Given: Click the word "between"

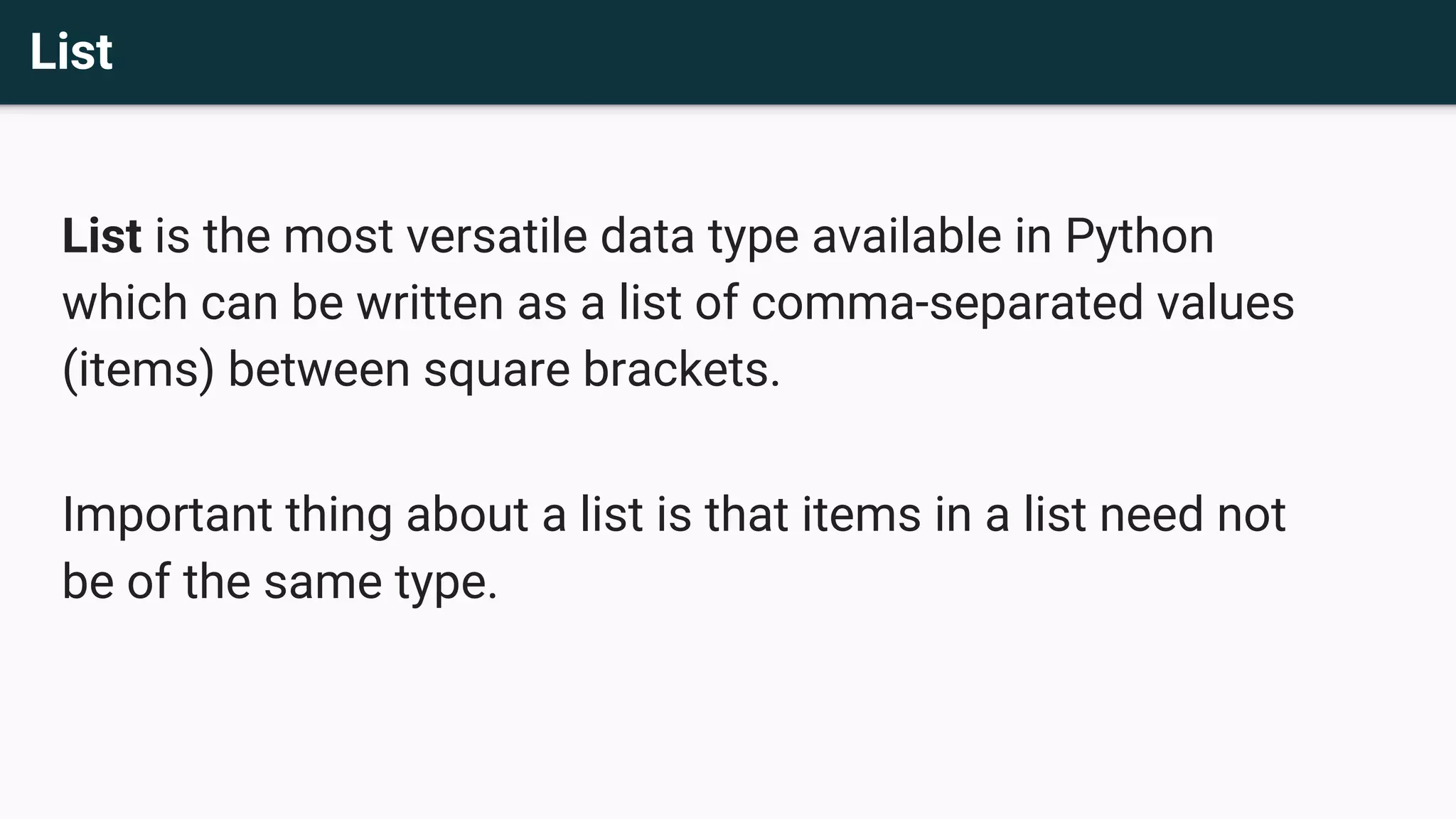Looking at the screenshot, I should [x=318, y=370].
